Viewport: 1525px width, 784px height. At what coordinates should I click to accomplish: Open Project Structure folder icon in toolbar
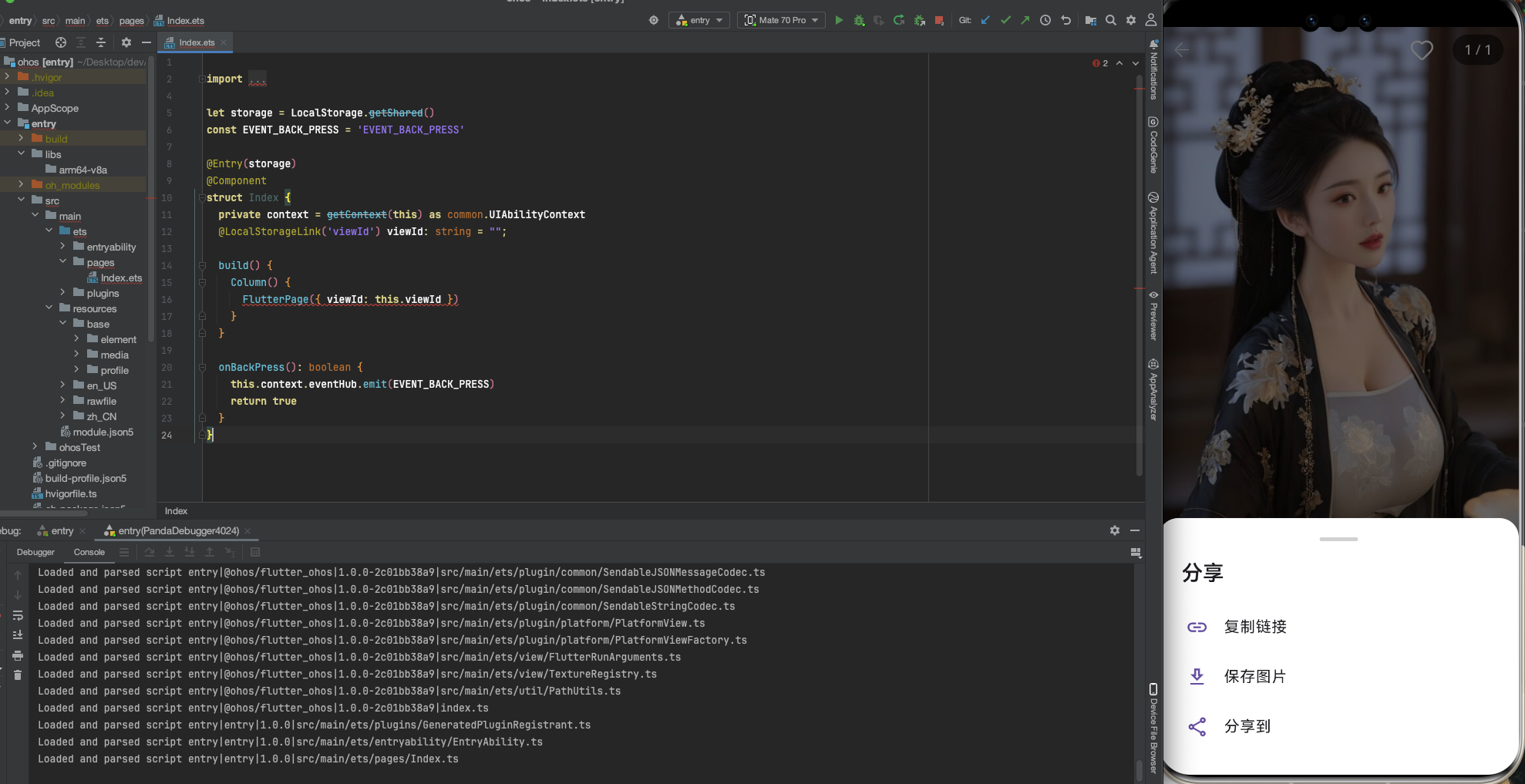1091,20
